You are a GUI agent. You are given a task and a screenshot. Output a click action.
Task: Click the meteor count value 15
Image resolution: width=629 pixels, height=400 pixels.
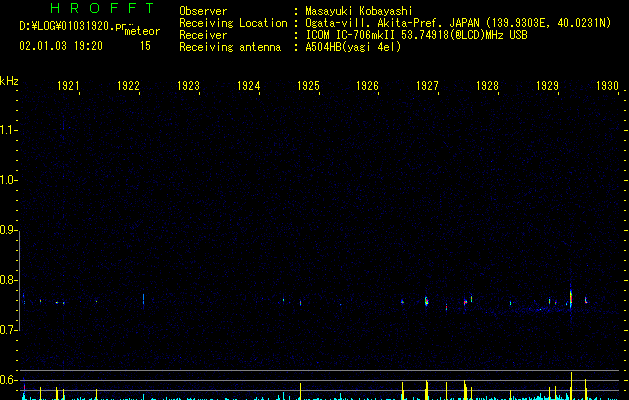point(145,46)
